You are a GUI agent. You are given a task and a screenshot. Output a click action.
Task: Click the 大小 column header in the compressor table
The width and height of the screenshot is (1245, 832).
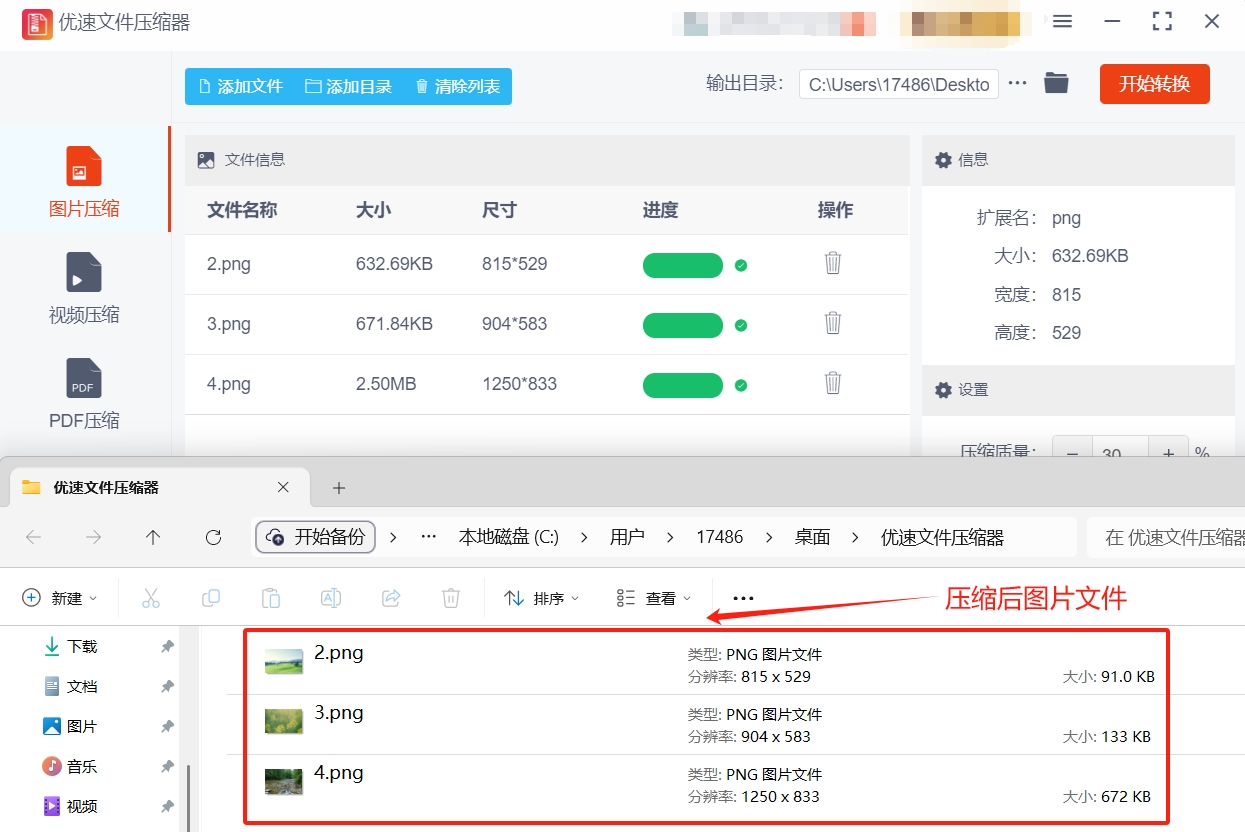pyautogui.click(x=373, y=210)
